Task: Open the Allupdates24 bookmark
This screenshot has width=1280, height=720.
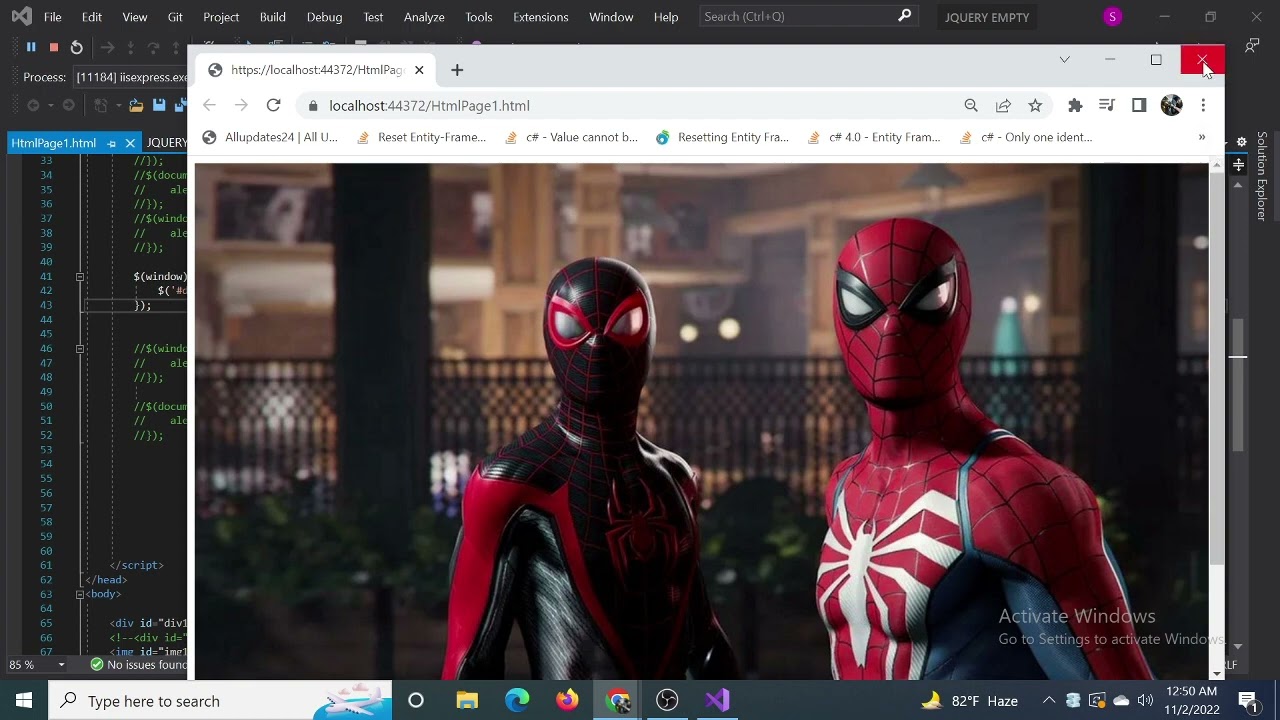Action: pyautogui.click(x=270, y=137)
